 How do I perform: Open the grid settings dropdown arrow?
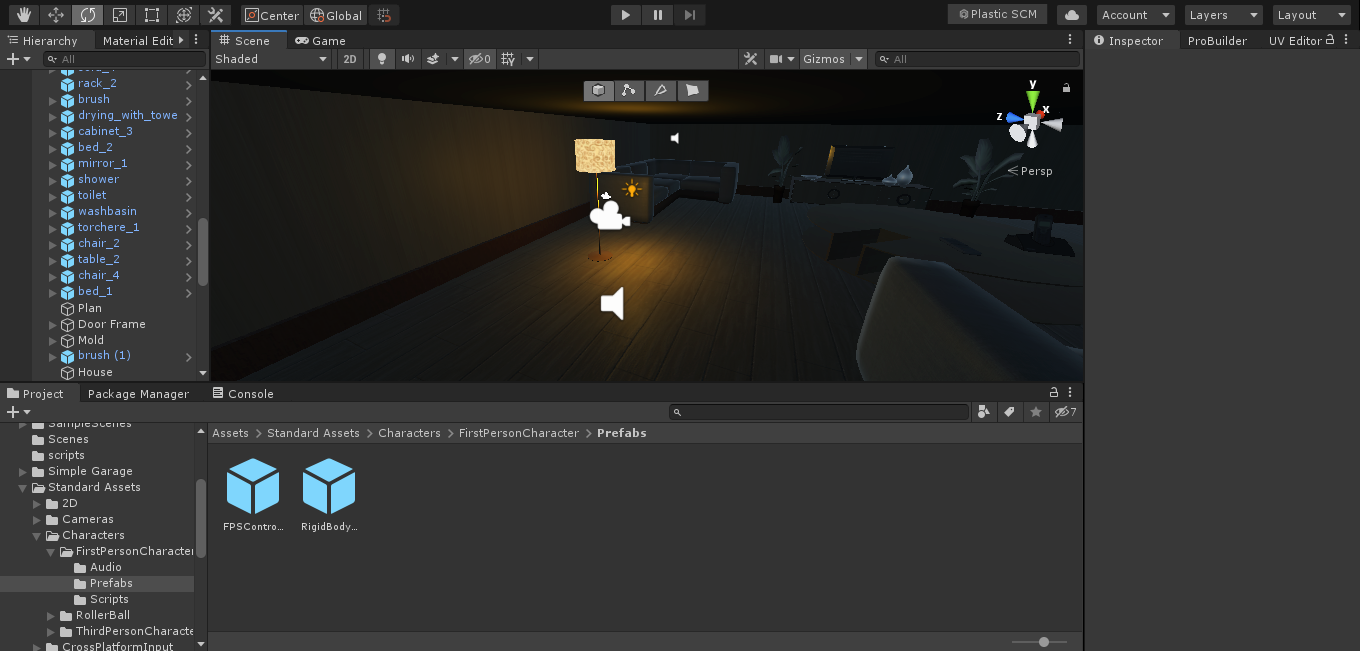coord(530,59)
